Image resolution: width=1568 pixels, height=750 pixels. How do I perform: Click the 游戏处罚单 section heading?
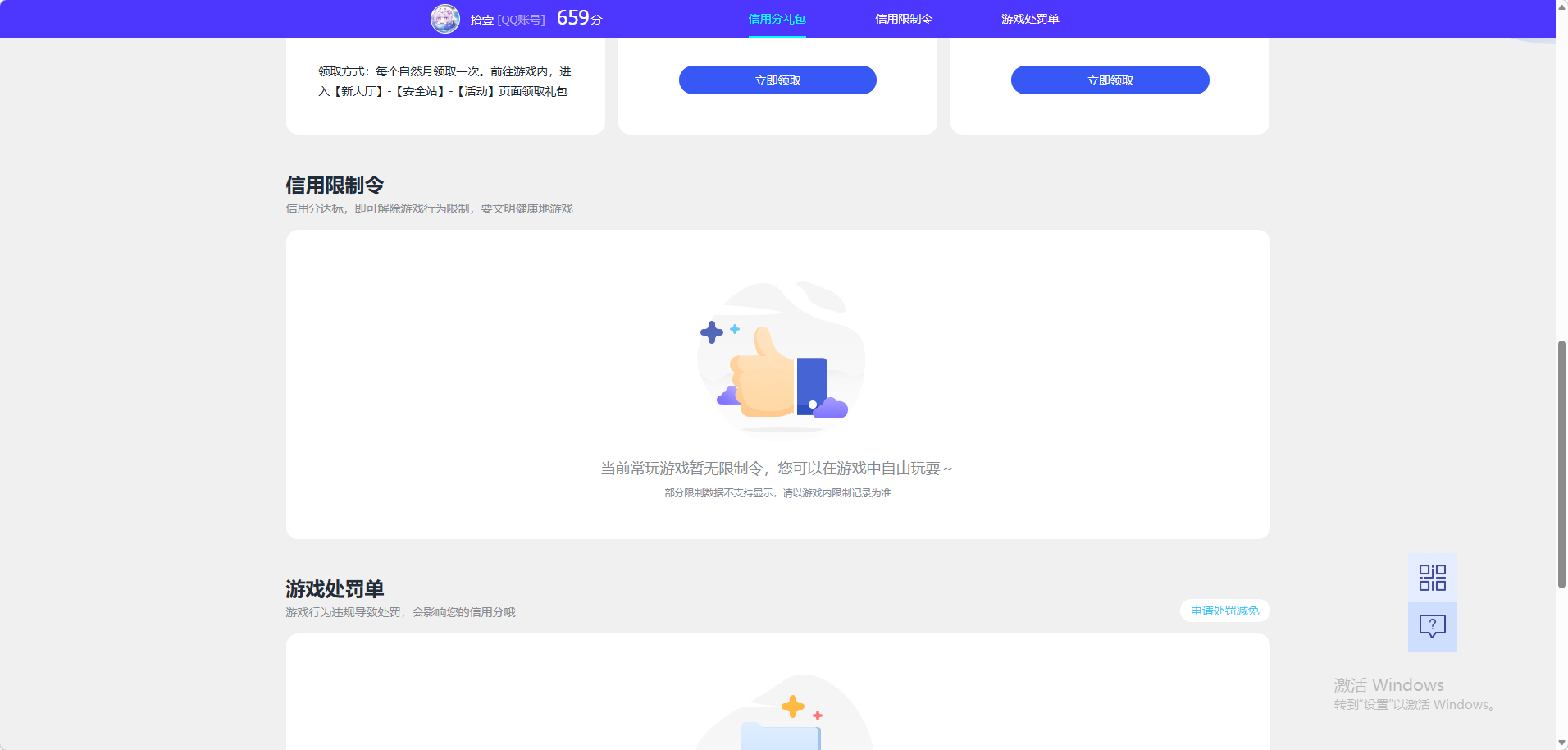click(x=335, y=589)
